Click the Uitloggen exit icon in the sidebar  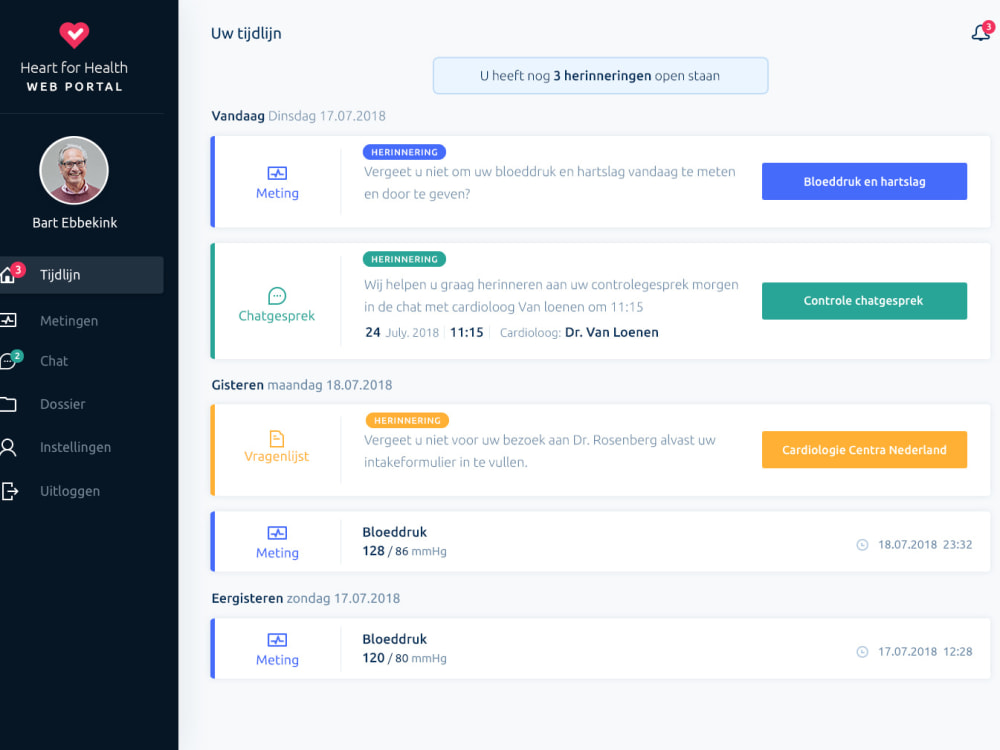click(x=9, y=491)
